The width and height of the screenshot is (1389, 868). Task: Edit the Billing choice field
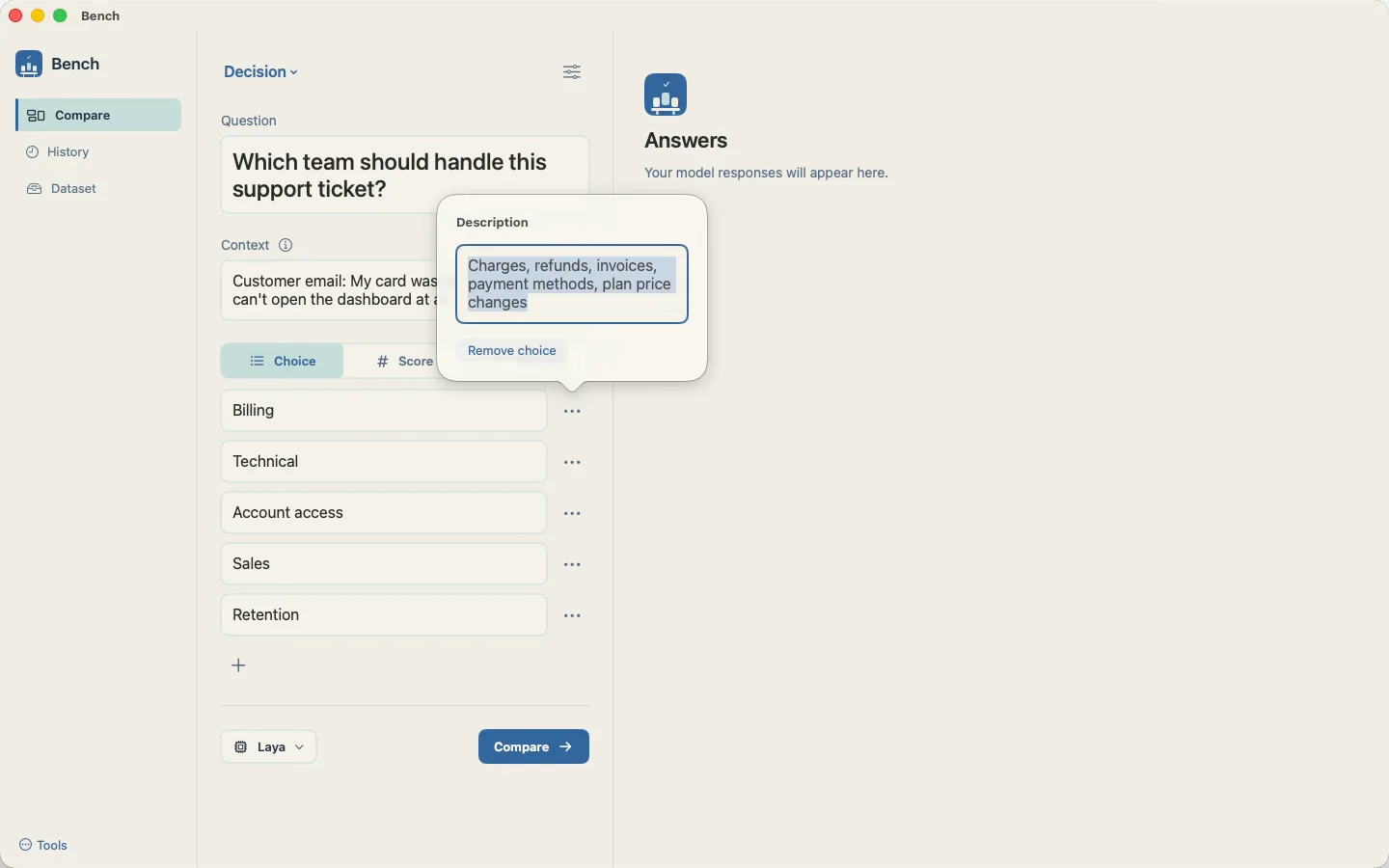[384, 411]
